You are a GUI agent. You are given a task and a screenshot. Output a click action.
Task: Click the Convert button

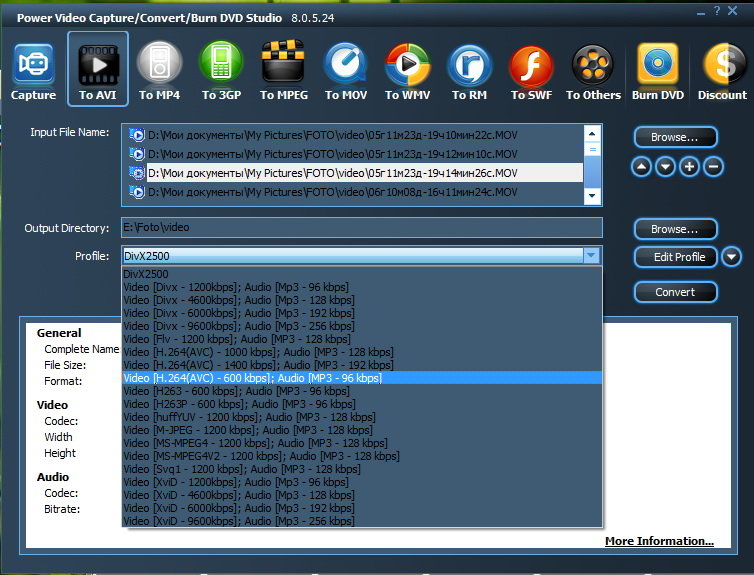[676, 292]
